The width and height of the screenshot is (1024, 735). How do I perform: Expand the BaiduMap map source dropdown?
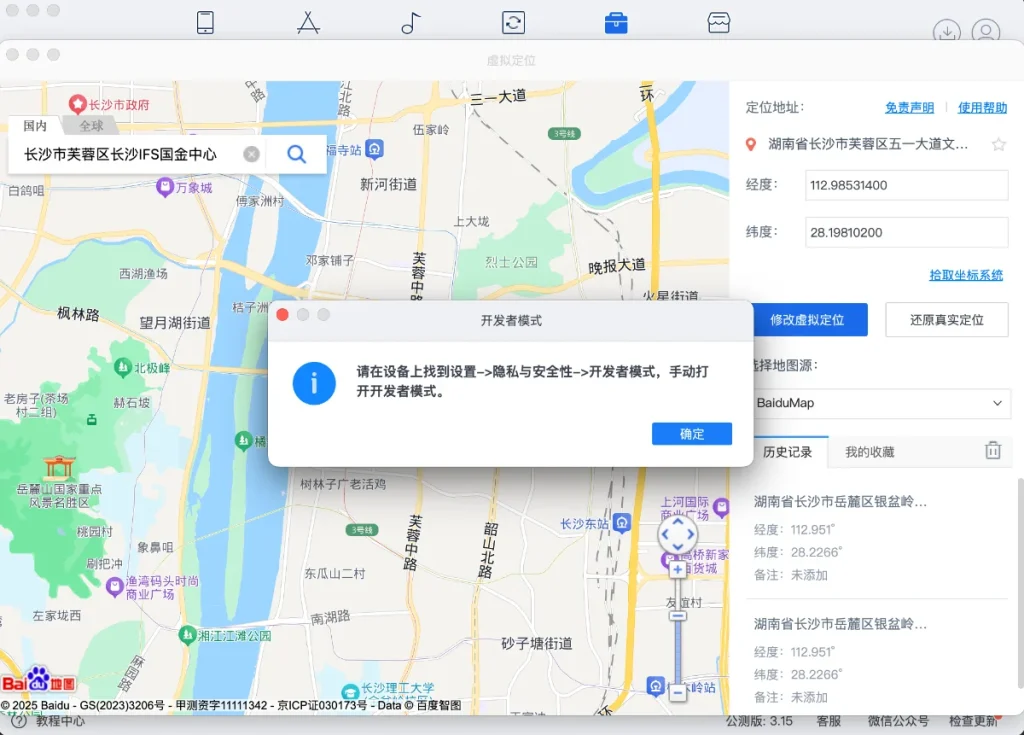pos(880,403)
